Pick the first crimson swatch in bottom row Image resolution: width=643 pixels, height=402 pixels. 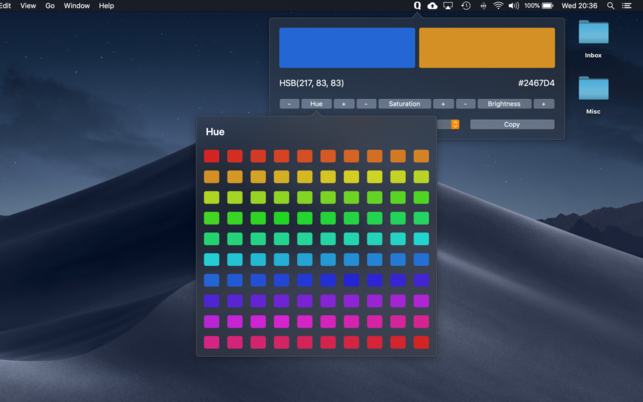(212, 343)
